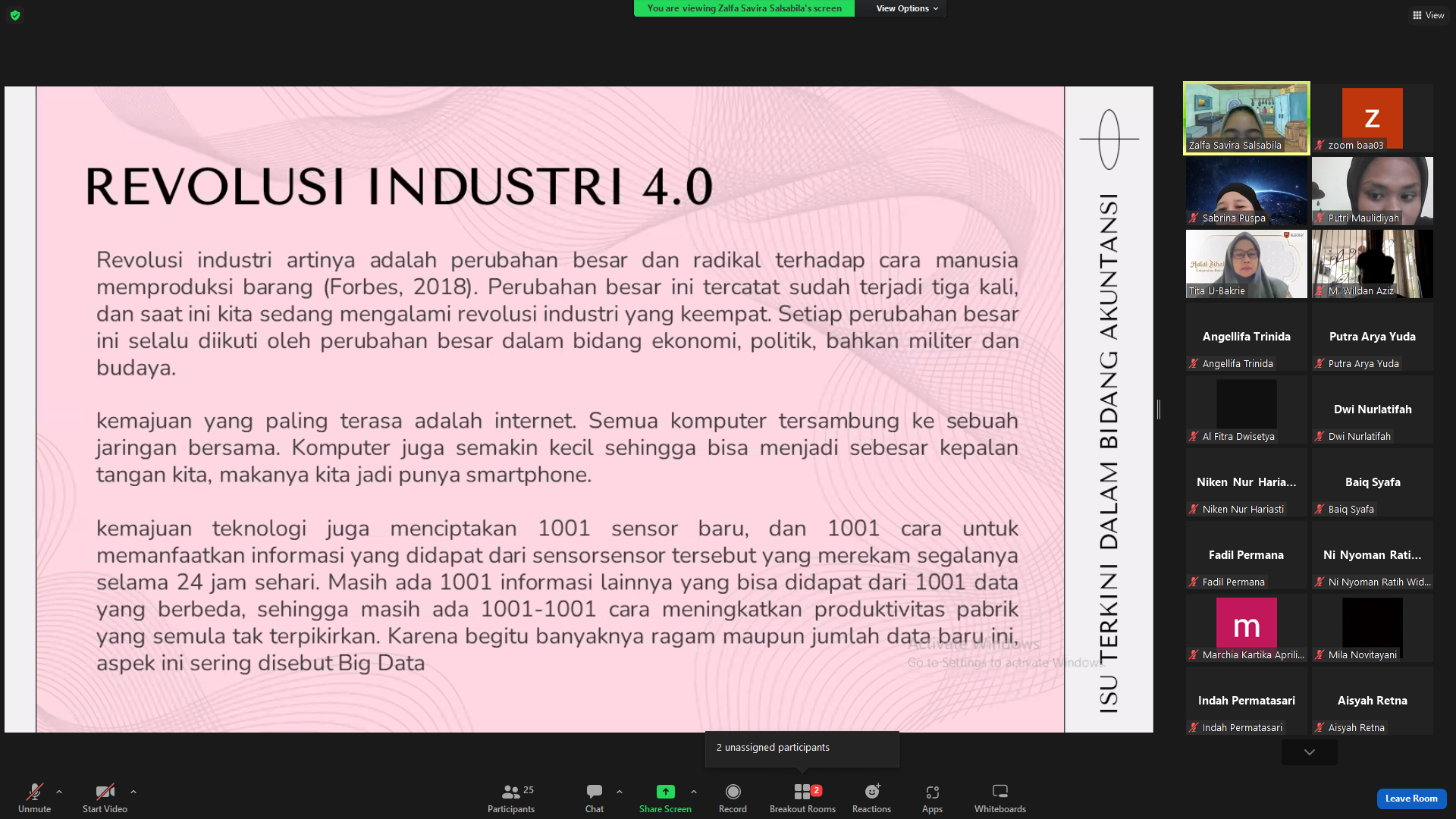Screen dimensions: 1456x819
Task: Expand audio options arrow beside Unmute
Action: pyautogui.click(x=59, y=792)
